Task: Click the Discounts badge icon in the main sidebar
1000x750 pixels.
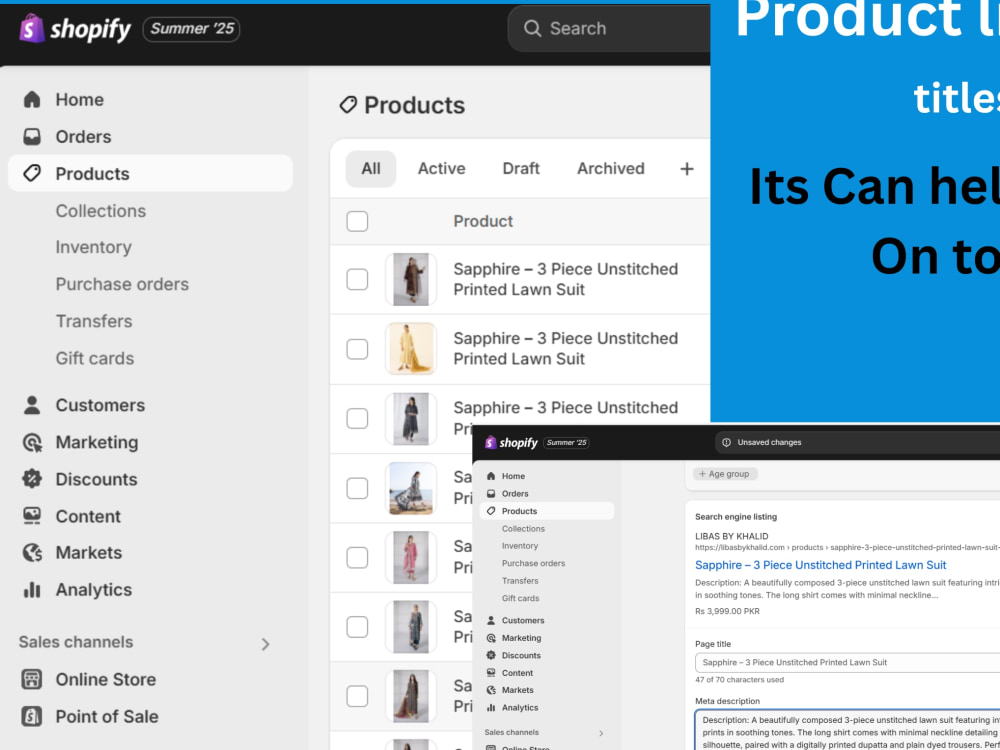Action: [x=32, y=479]
